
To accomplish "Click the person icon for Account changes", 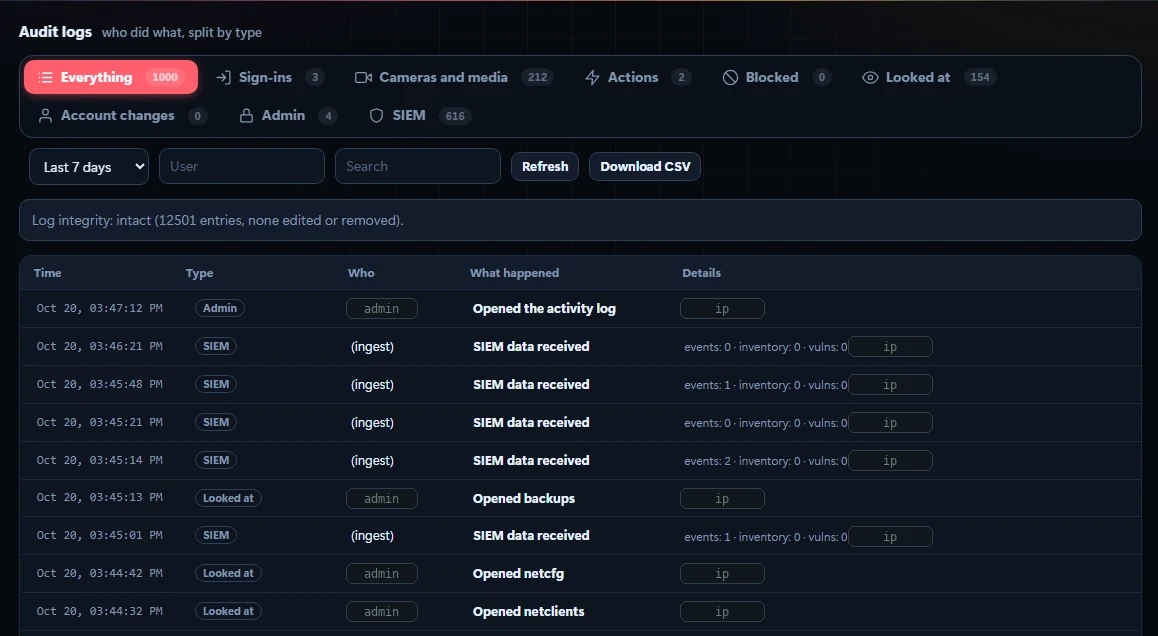I will point(45,115).
